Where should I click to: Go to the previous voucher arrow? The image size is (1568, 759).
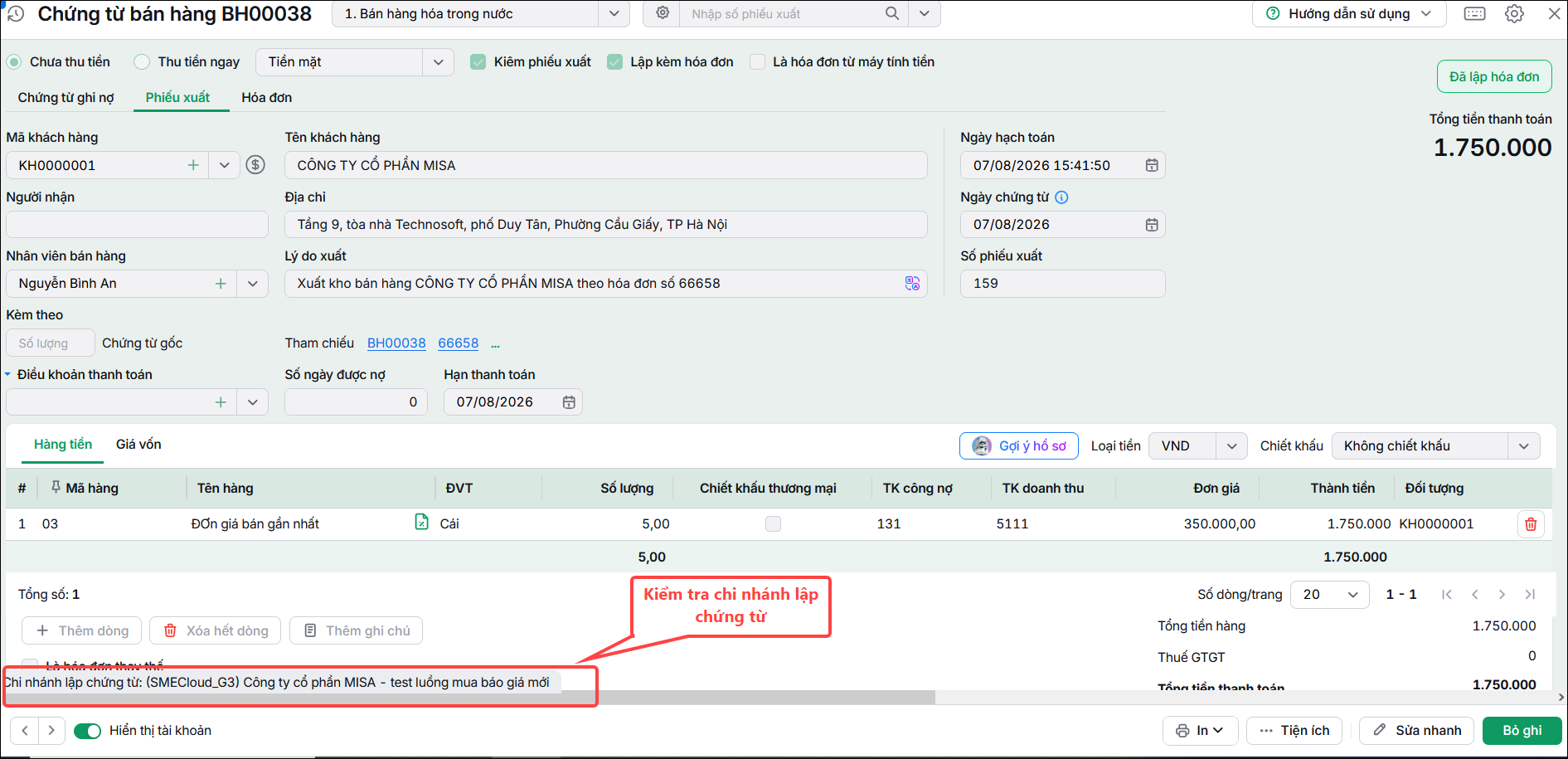(25, 731)
